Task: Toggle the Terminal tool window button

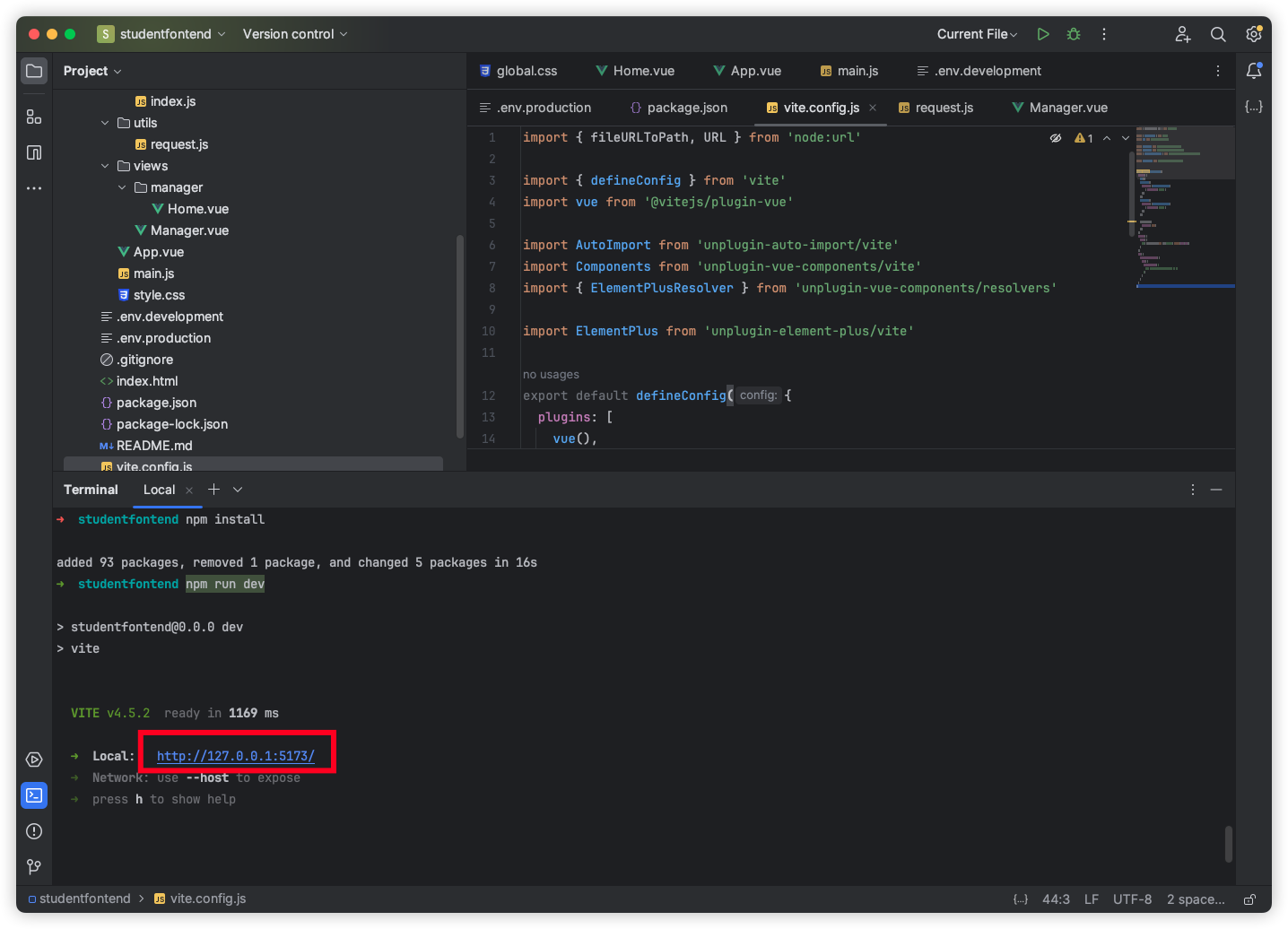Action: click(34, 795)
